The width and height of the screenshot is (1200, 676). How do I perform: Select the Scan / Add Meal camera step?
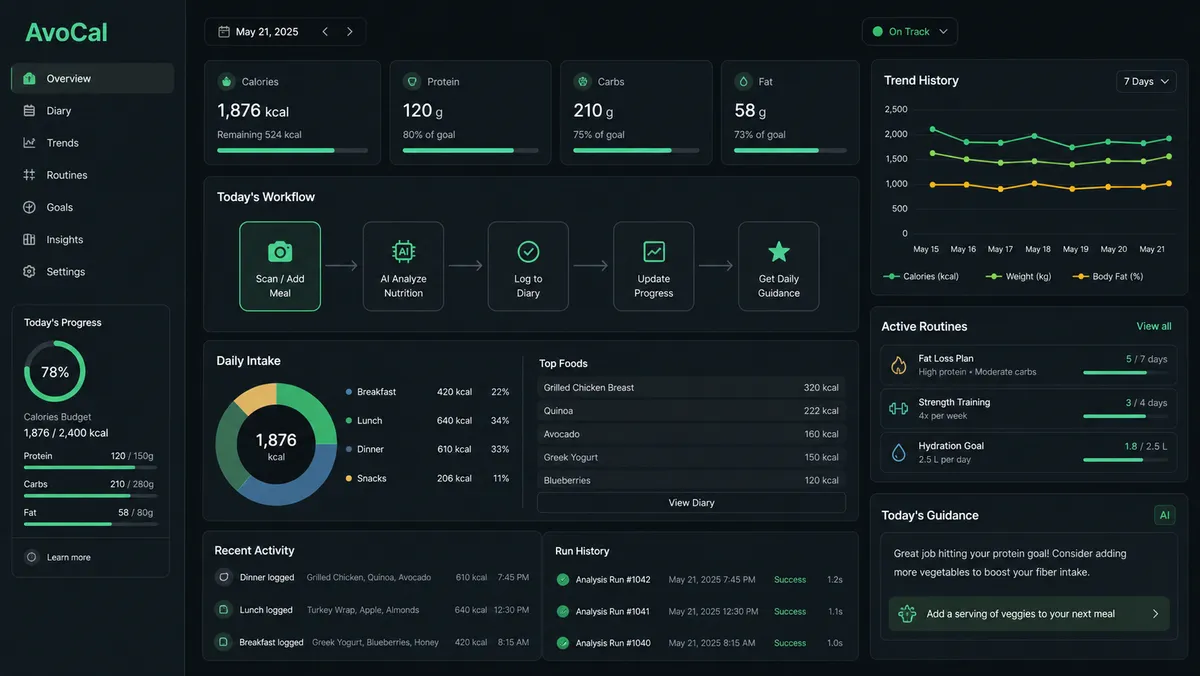point(280,266)
